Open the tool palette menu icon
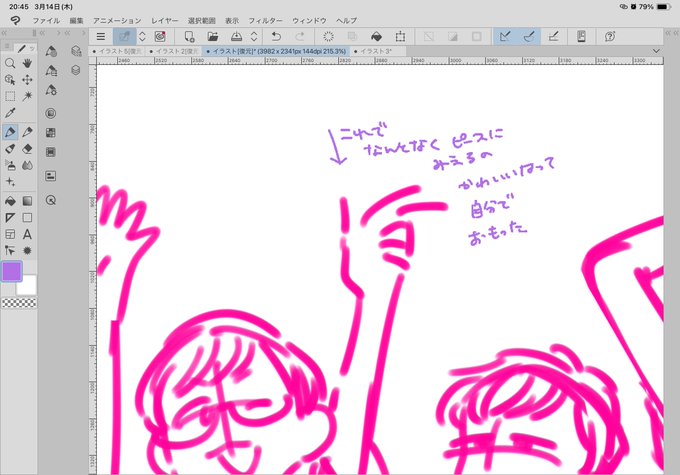The width and height of the screenshot is (680, 475). point(7,46)
